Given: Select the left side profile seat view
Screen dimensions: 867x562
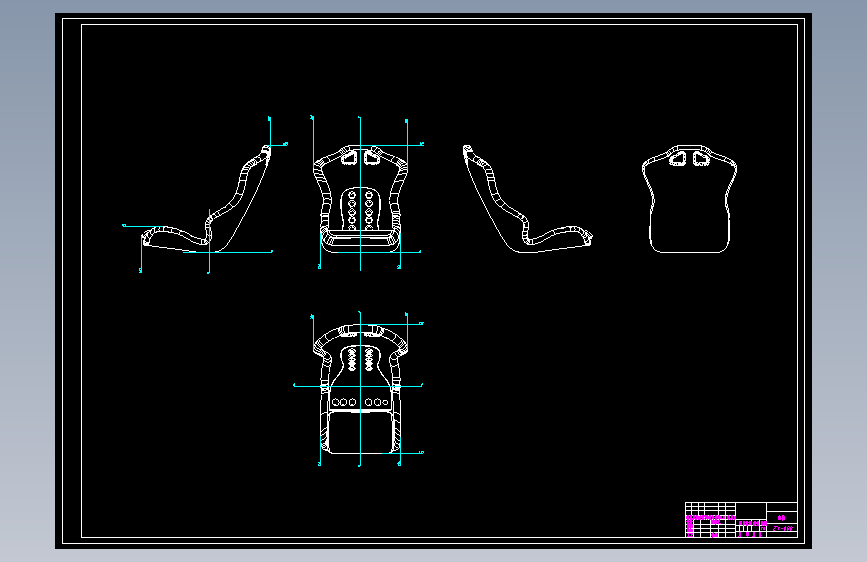Looking at the screenshot, I should coord(206,199).
